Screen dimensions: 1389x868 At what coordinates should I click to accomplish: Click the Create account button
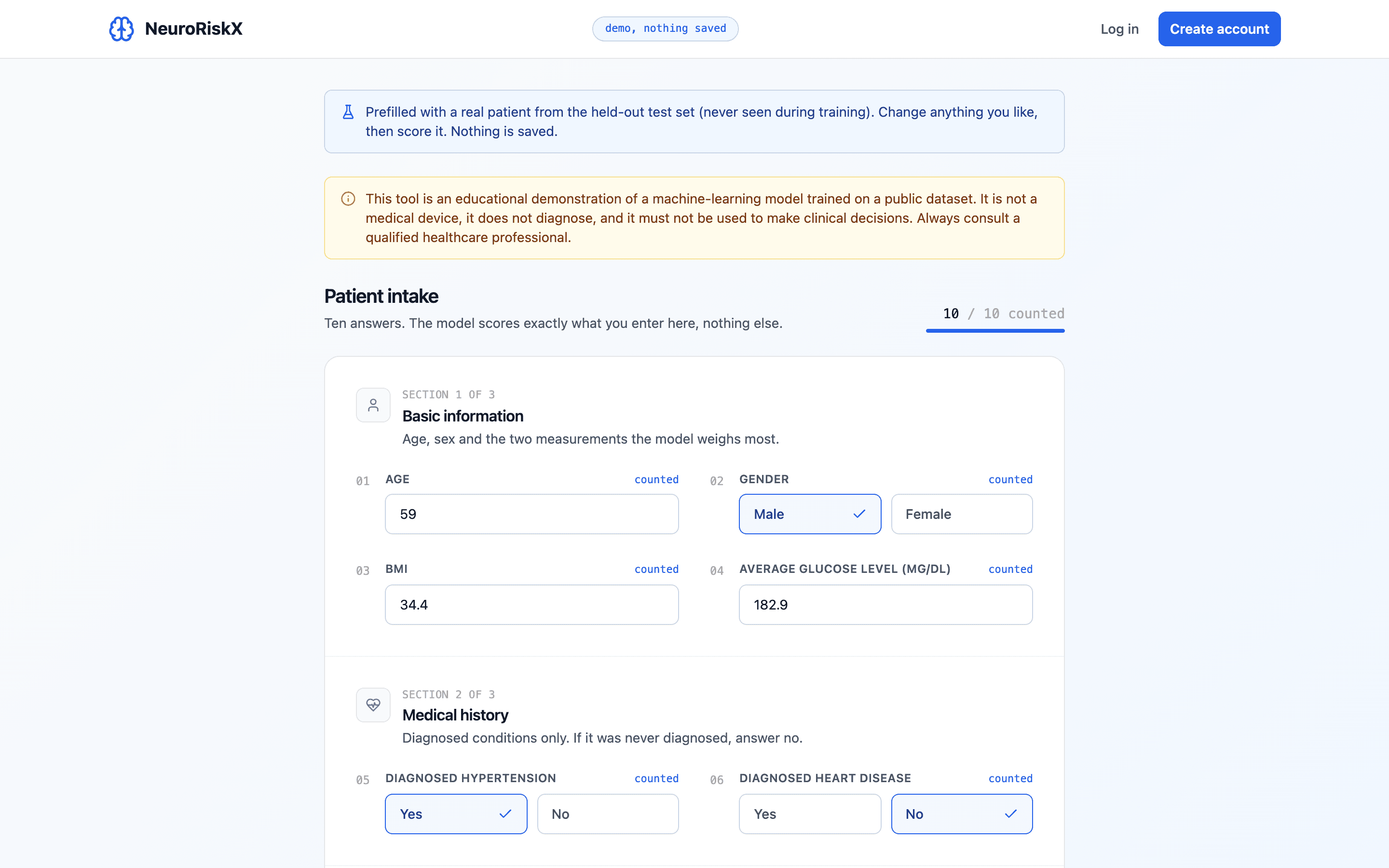point(1219,29)
